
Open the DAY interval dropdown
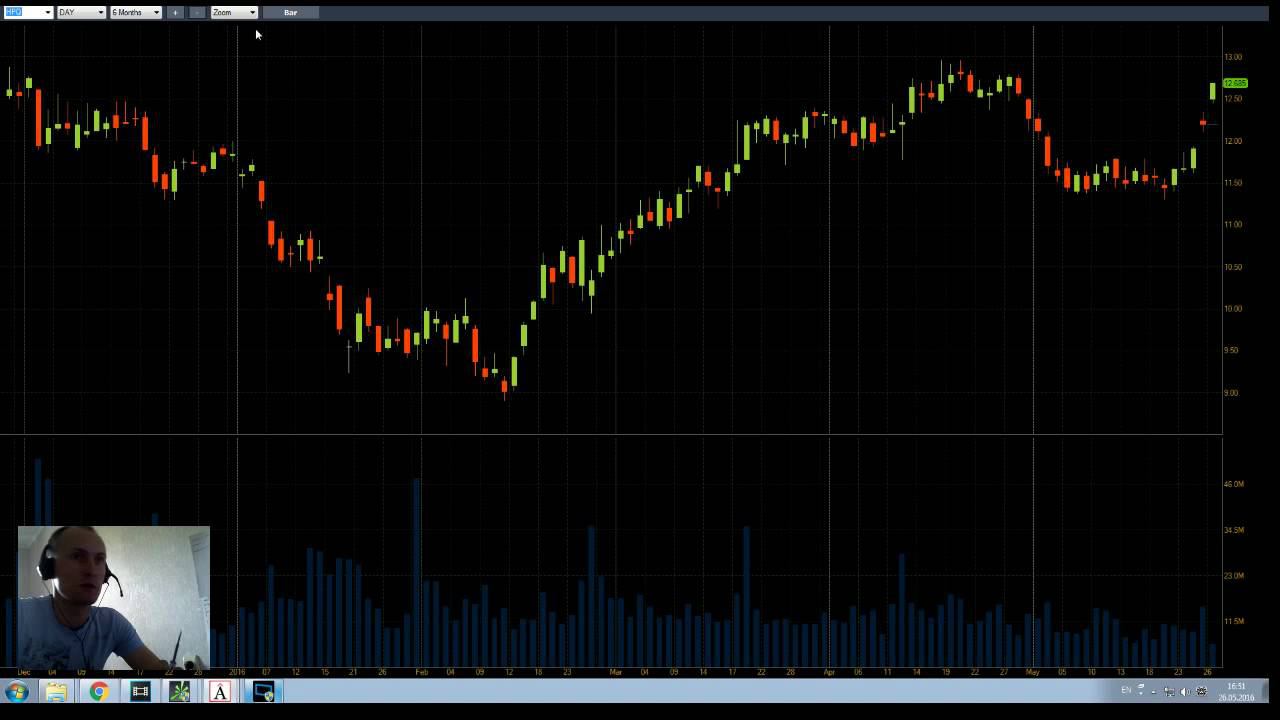[x=81, y=12]
